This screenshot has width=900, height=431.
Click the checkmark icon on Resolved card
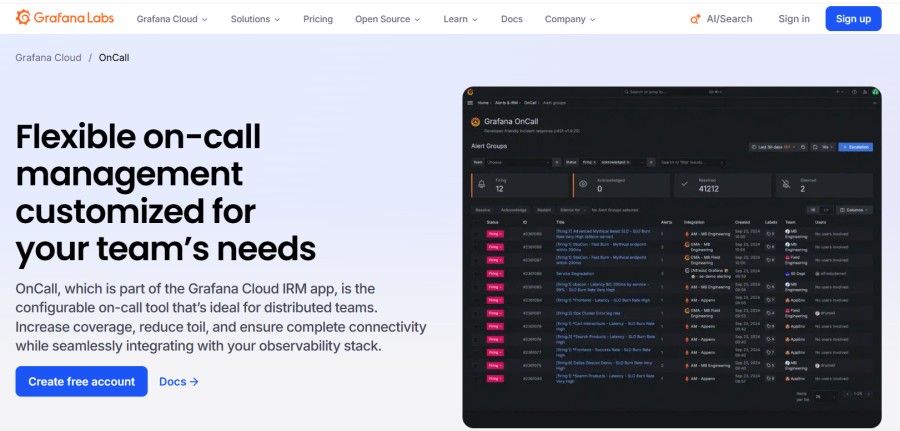(x=684, y=184)
